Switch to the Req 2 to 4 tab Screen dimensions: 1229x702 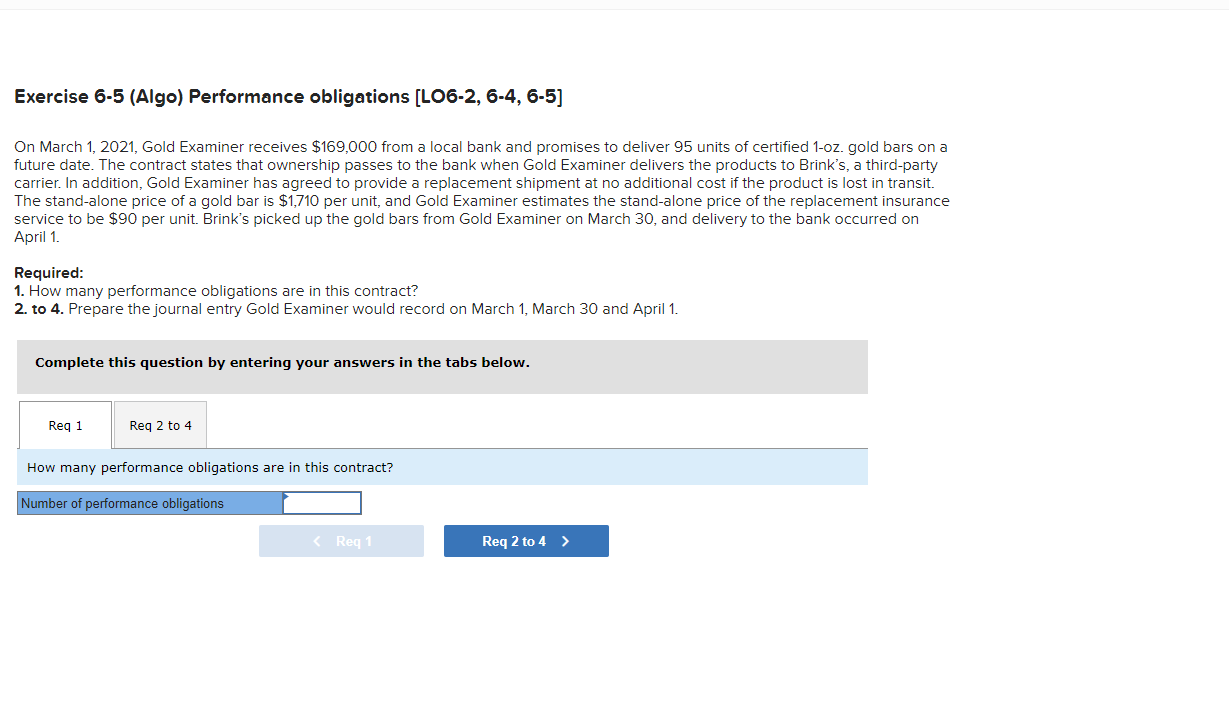(x=159, y=424)
